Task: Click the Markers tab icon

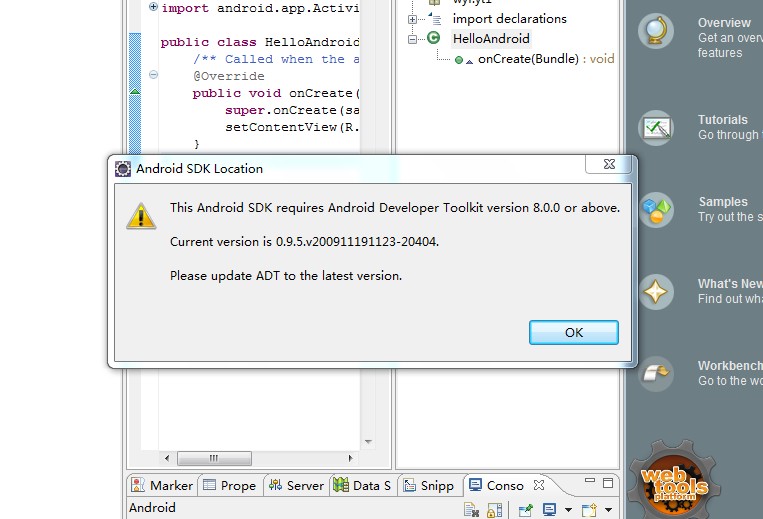Action: pyautogui.click(x=138, y=484)
